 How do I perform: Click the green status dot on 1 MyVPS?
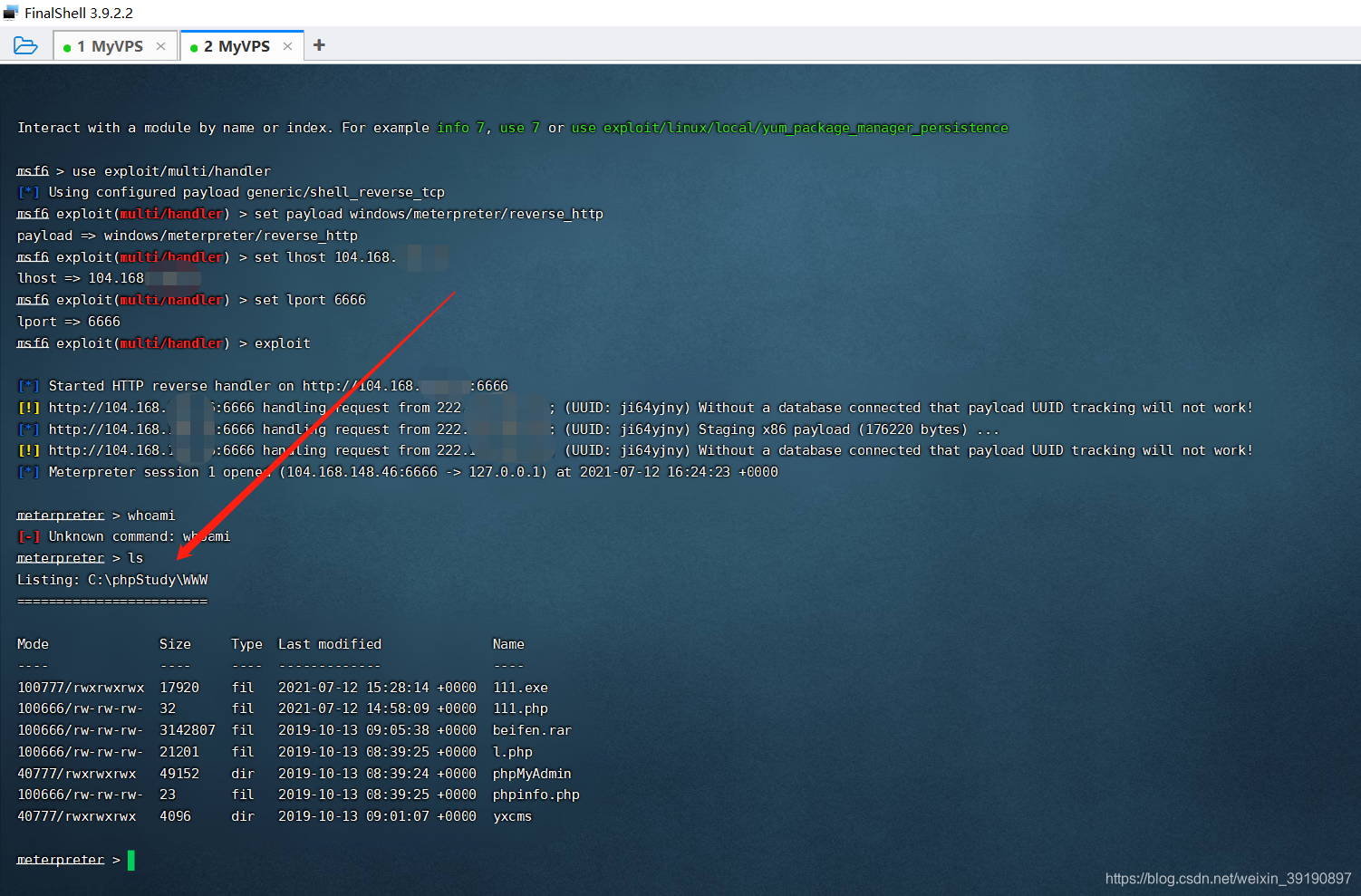(67, 48)
